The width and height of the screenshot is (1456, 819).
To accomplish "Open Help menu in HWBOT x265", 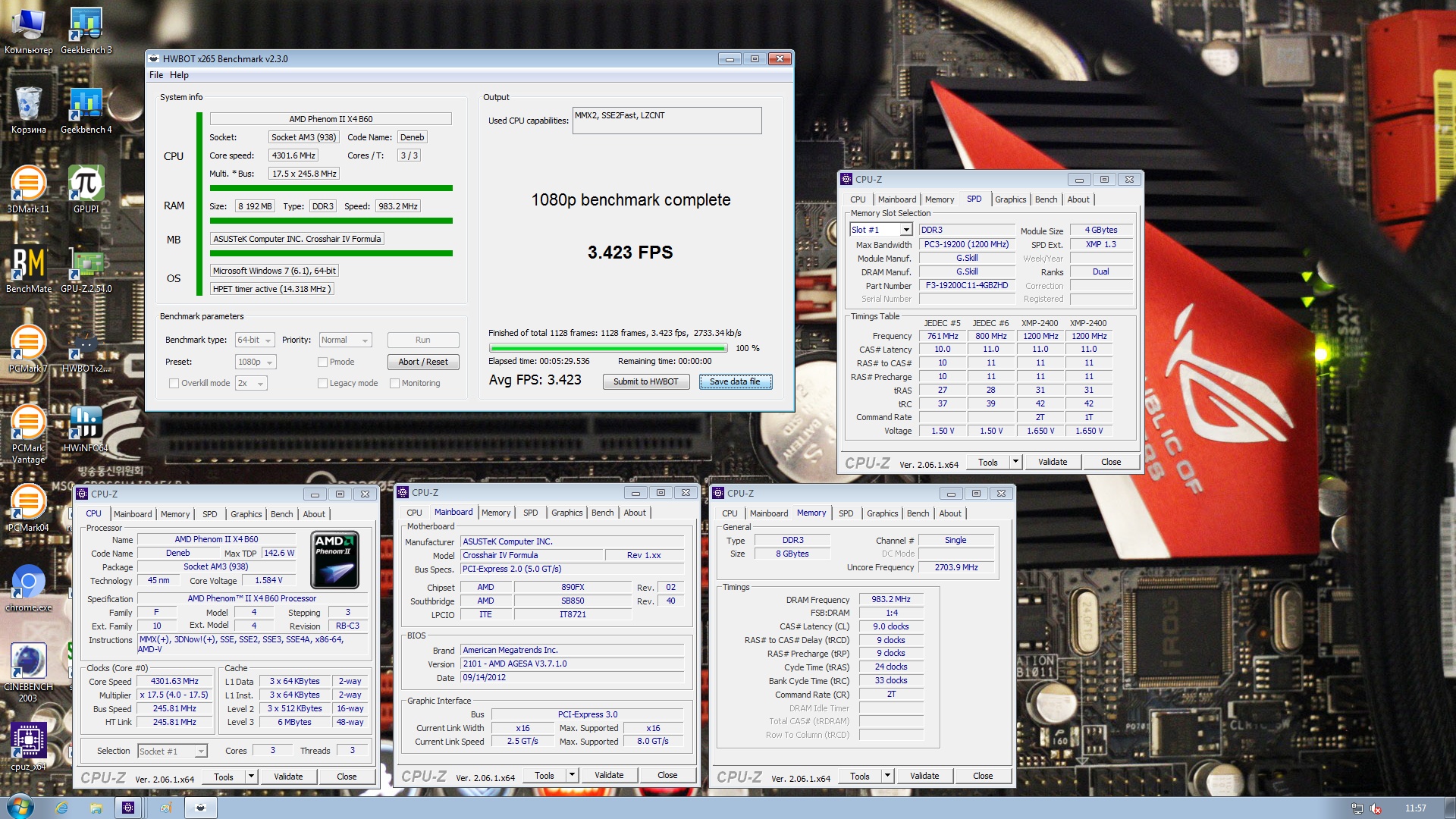I will [x=179, y=75].
